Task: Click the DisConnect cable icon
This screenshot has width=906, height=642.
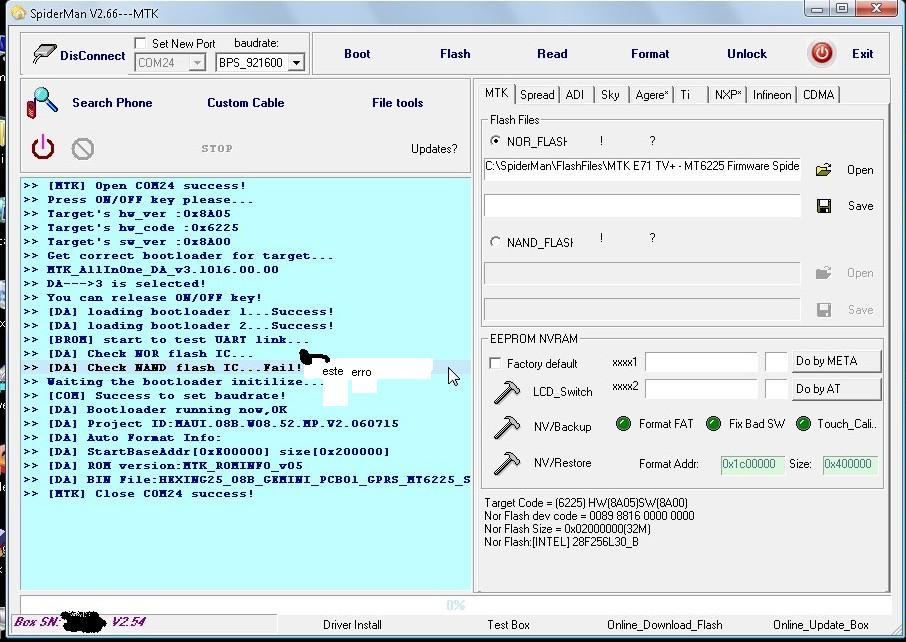Action: point(44,53)
